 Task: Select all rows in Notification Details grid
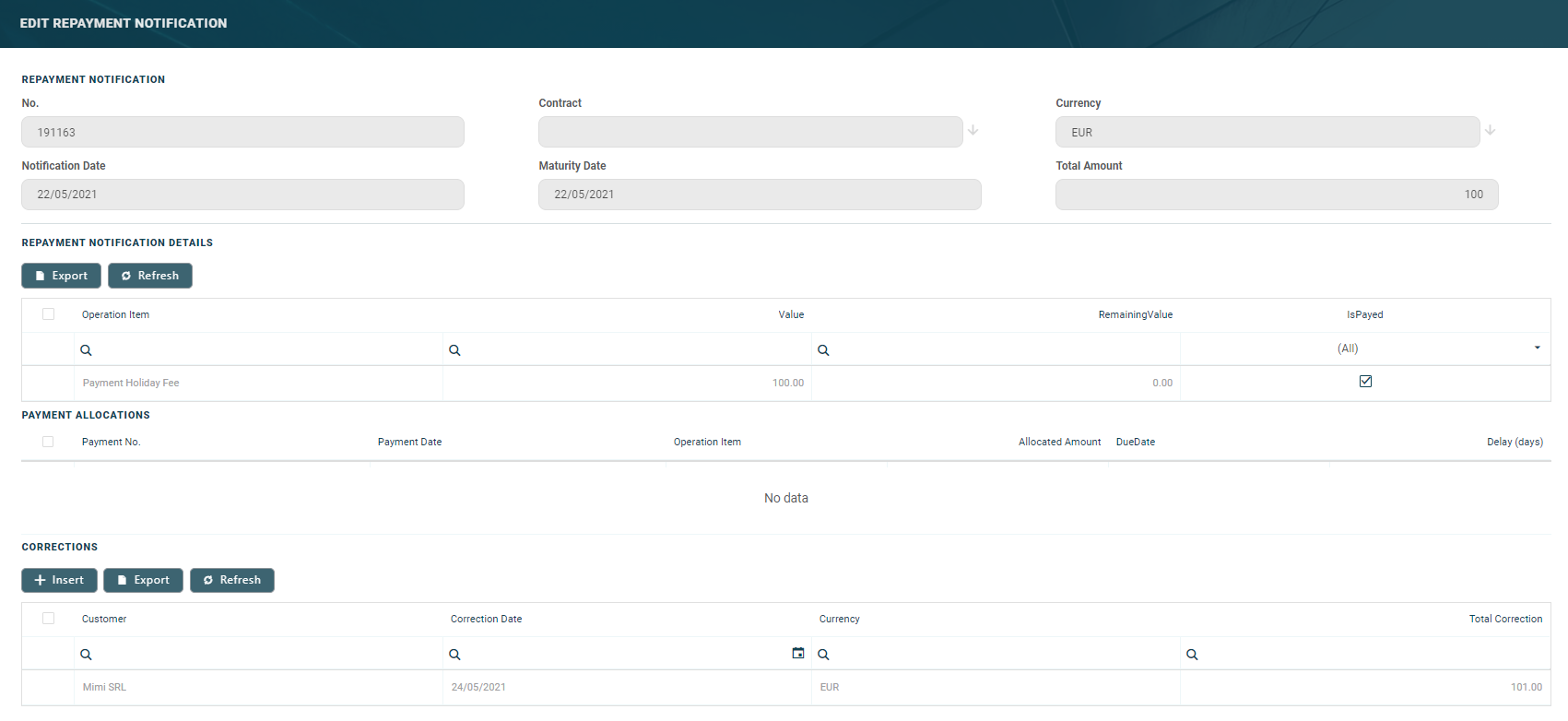(x=48, y=314)
